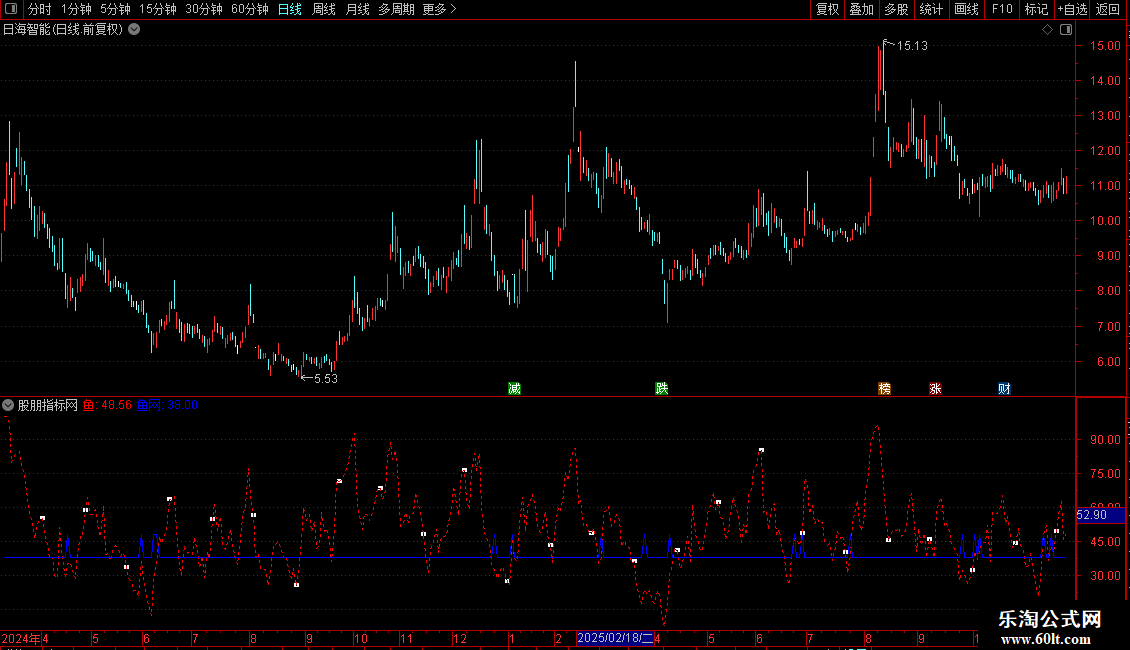Switch to the 30分钟 period
The image size is (1130, 650).
204,9
